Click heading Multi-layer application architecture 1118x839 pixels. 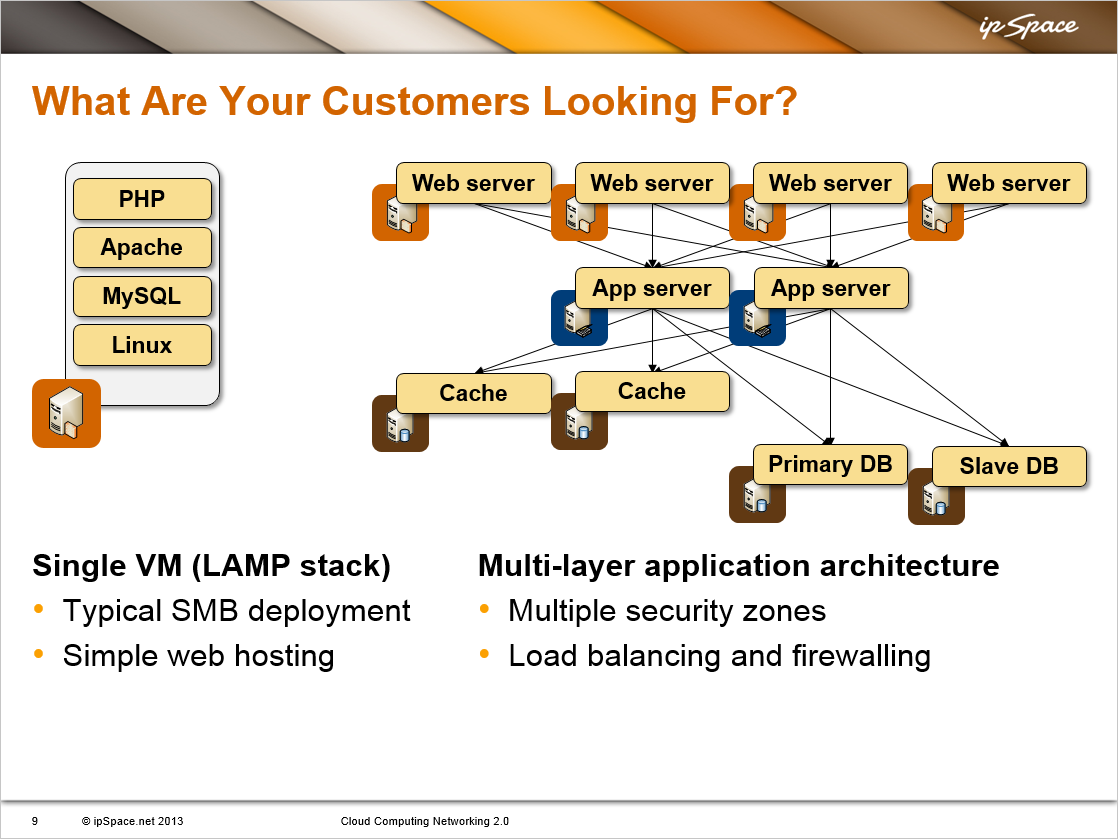click(x=739, y=566)
